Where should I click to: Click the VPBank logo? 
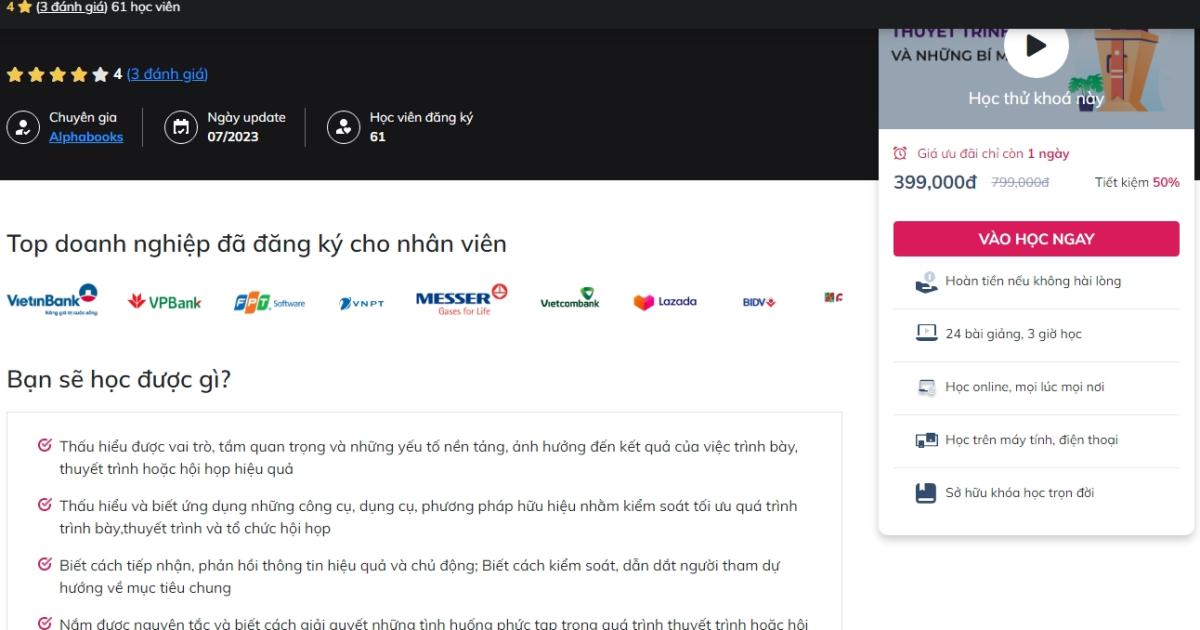pyautogui.click(x=165, y=300)
